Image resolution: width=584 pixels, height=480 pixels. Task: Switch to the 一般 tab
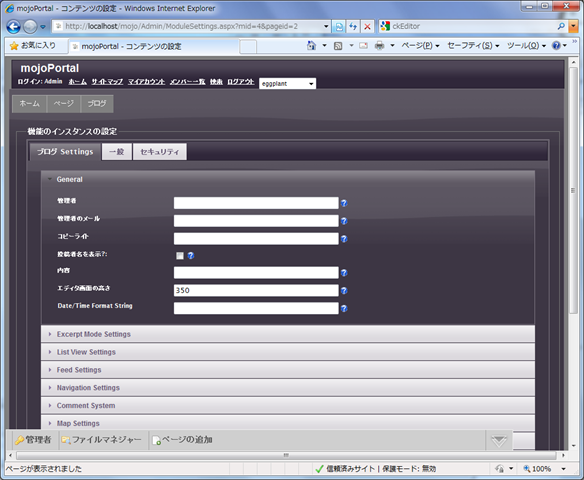117,152
